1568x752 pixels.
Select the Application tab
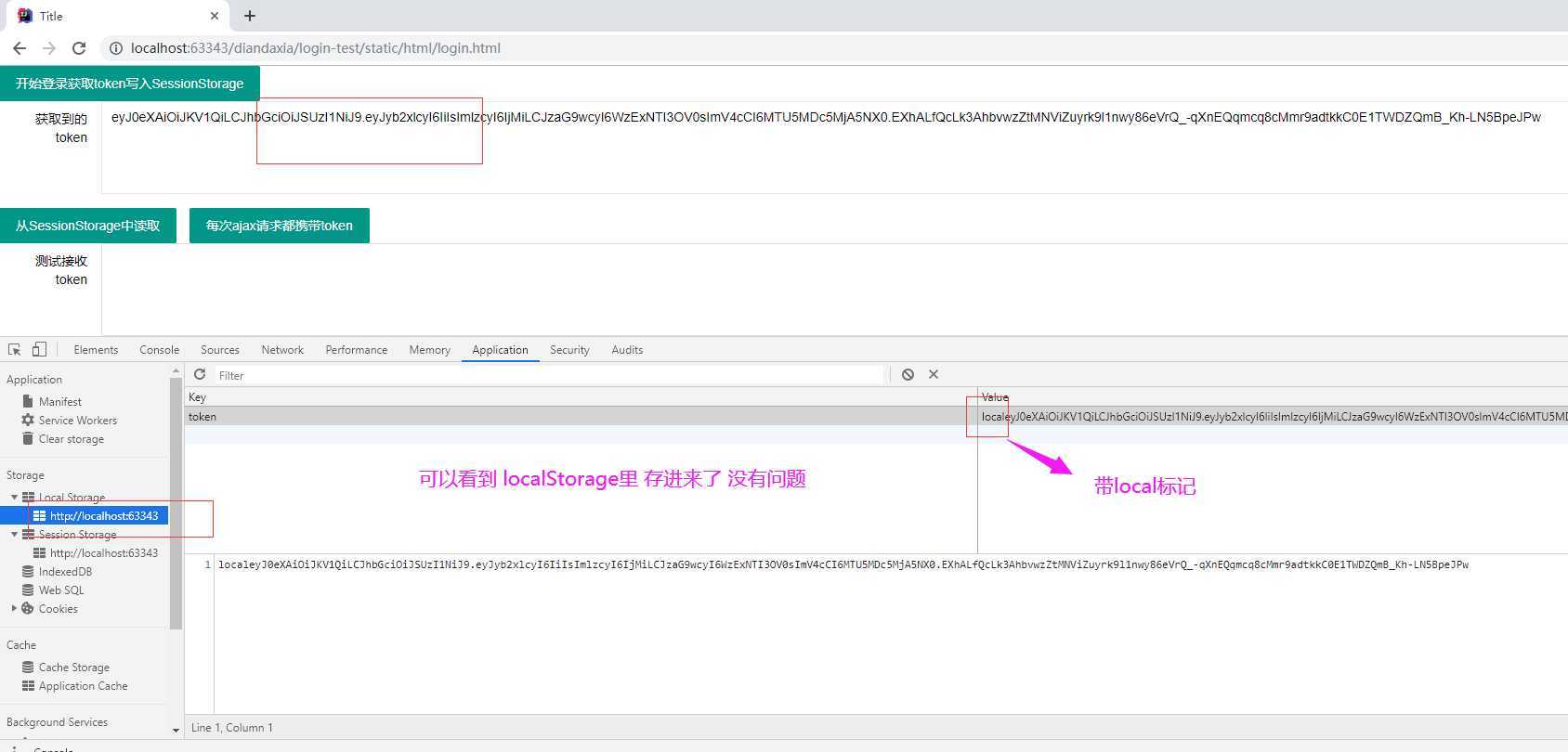click(500, 350)
